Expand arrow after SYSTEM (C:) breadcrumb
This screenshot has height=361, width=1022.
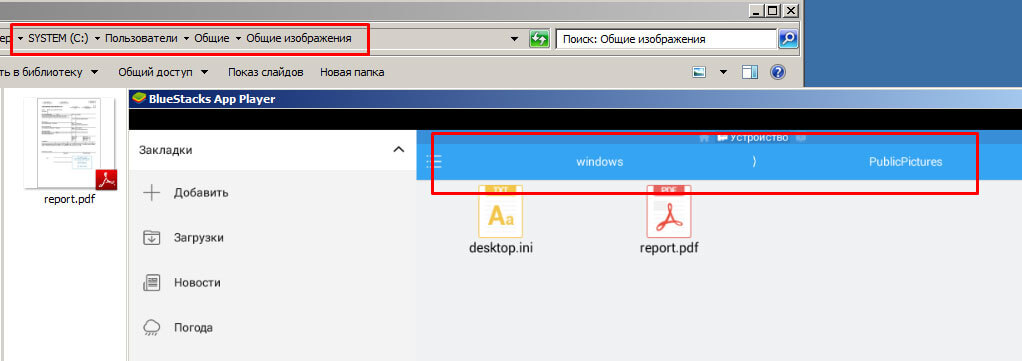click(x=97, y=39)
